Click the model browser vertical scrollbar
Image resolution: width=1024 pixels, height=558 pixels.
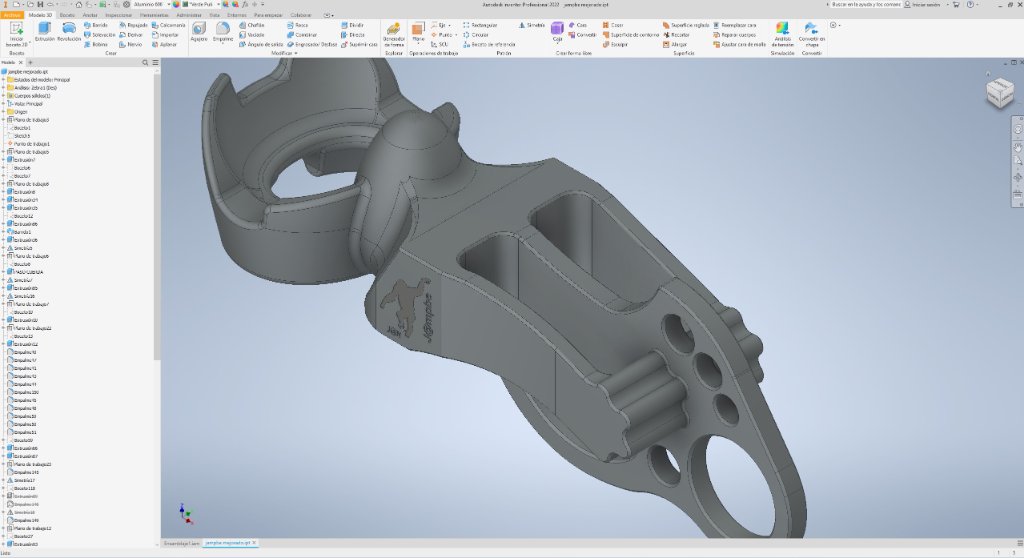point(157,216)
